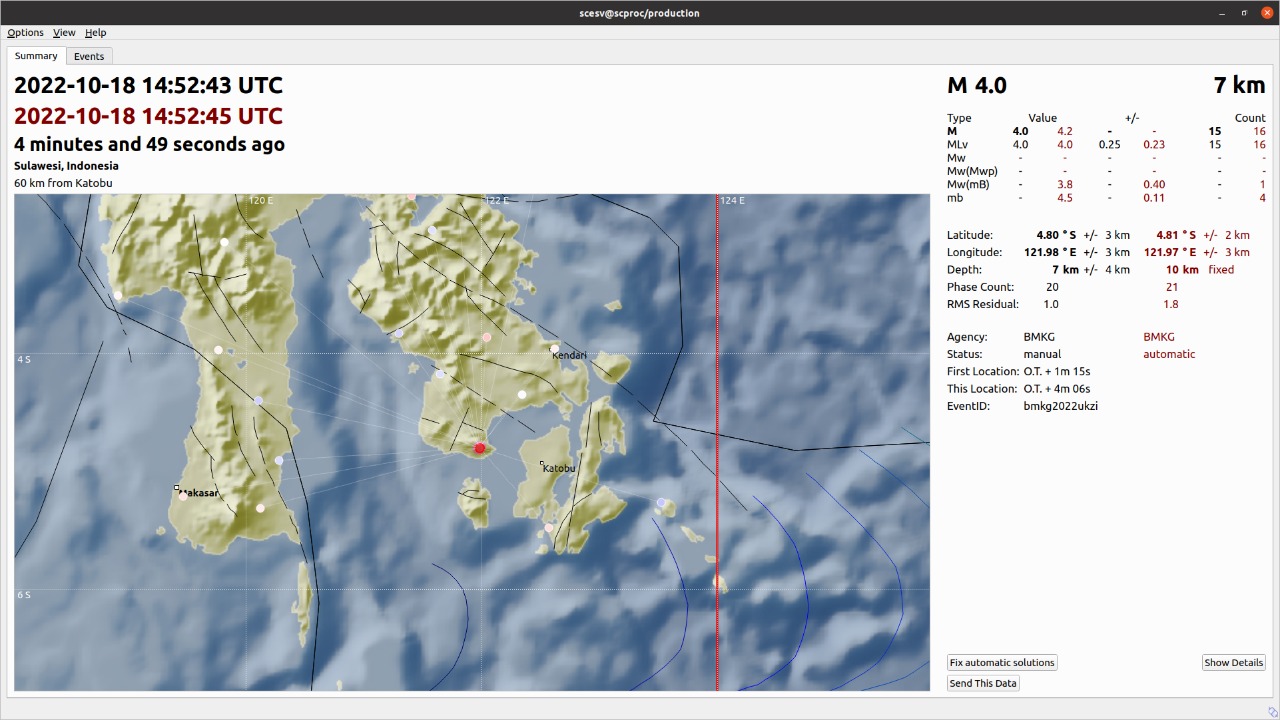This screenshot has width=1280, height=720.
Task: Minimize the scesv window
Action: click(1222, 13)
